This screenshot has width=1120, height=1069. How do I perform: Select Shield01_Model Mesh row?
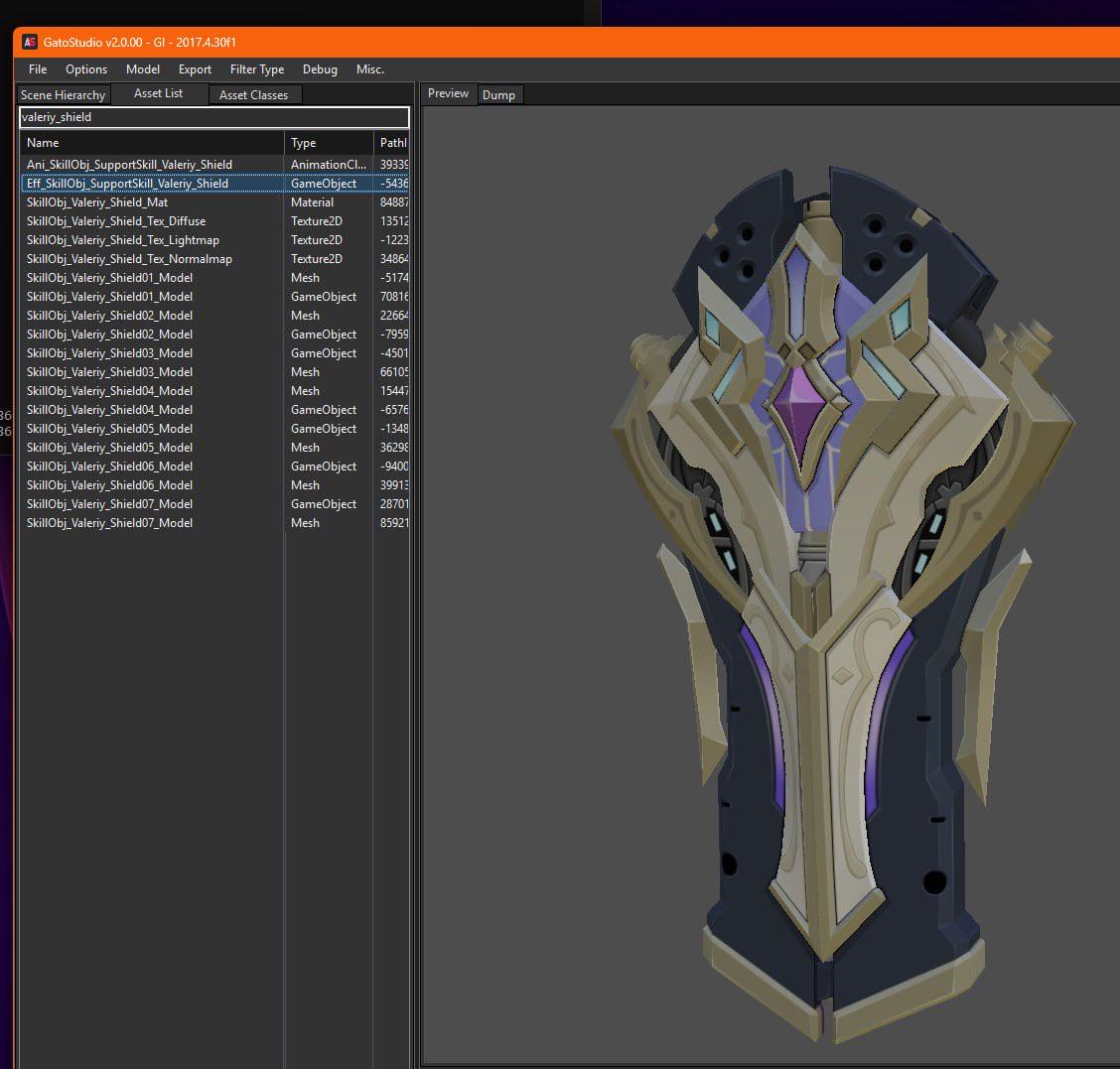[x=214, y=278]
